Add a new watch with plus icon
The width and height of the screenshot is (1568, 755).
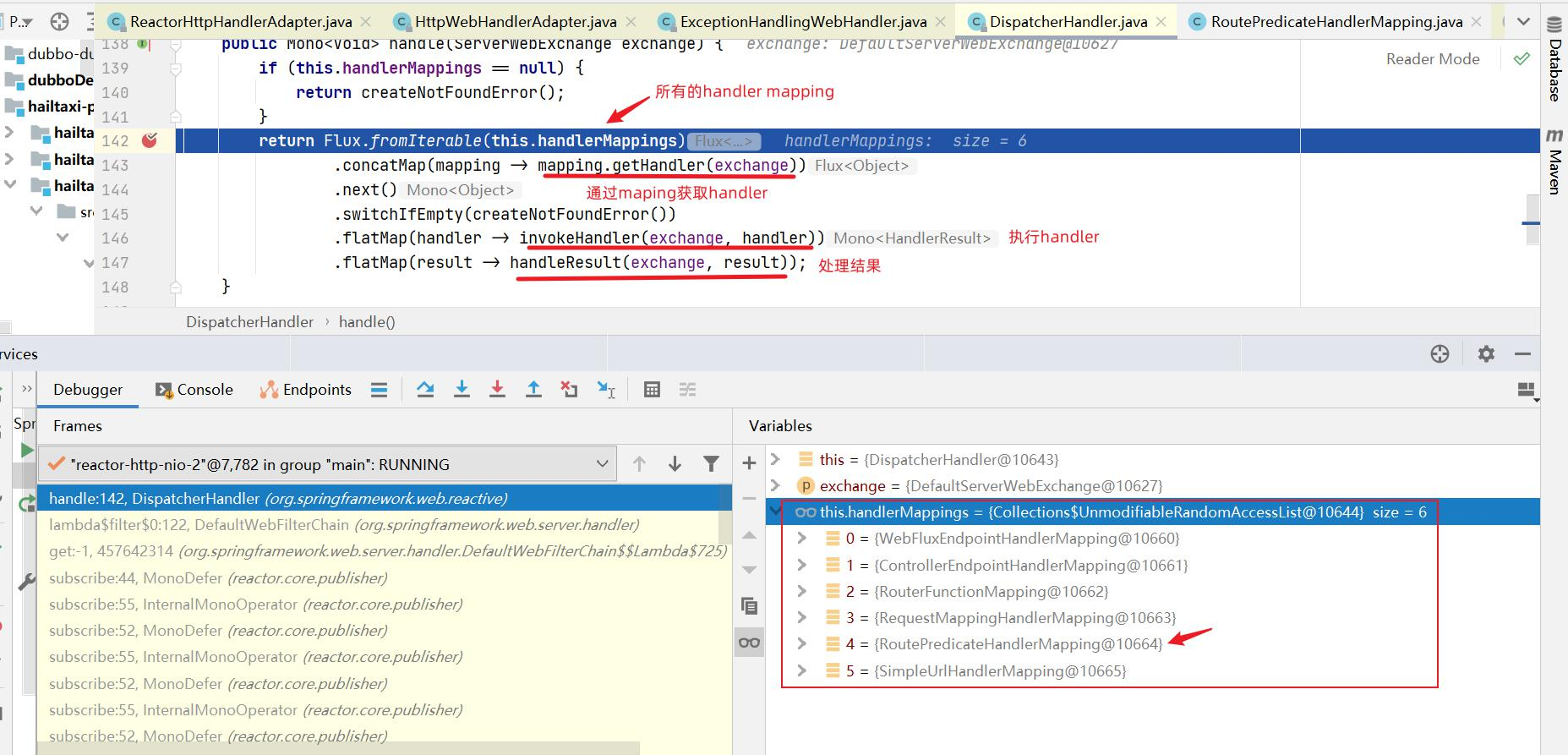point(749,462)
